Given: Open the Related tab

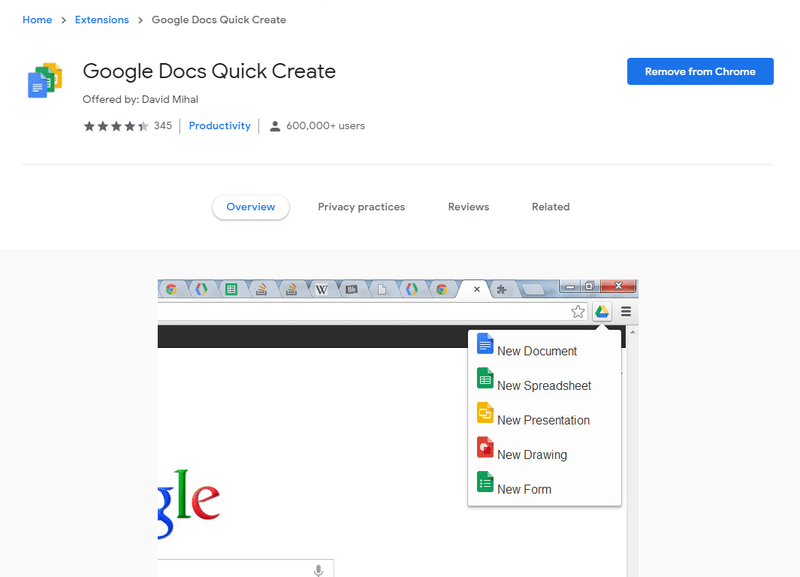Looking at the screenshot, I should (x=551, y=207).
